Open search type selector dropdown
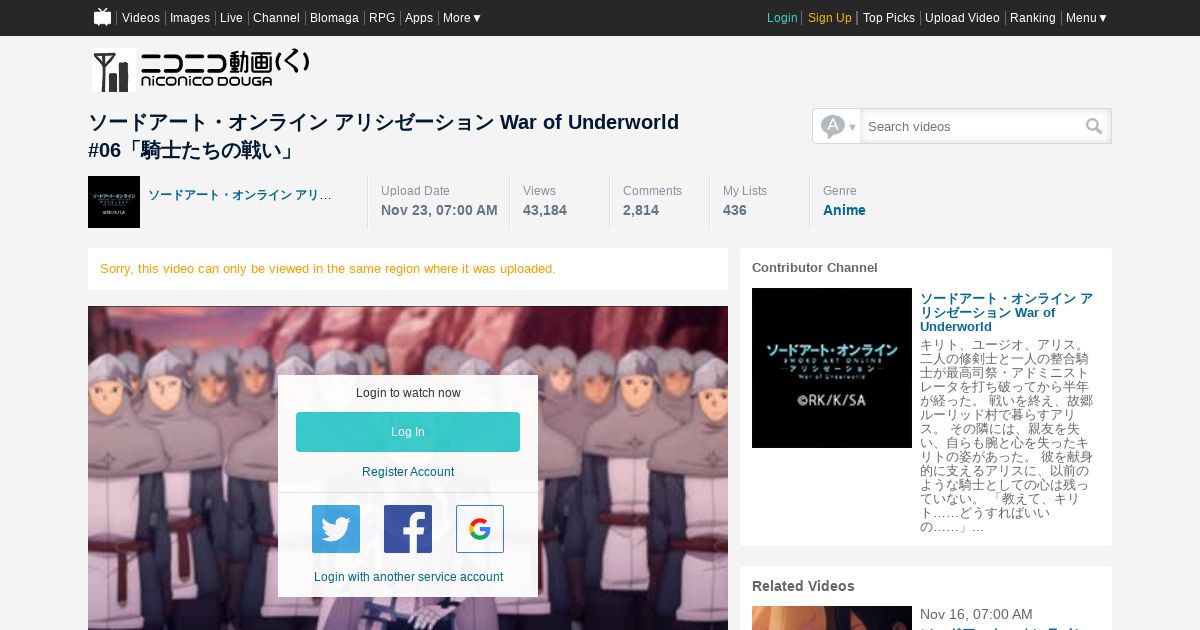This screenshot has width=1200, height=630. [837, 126]
